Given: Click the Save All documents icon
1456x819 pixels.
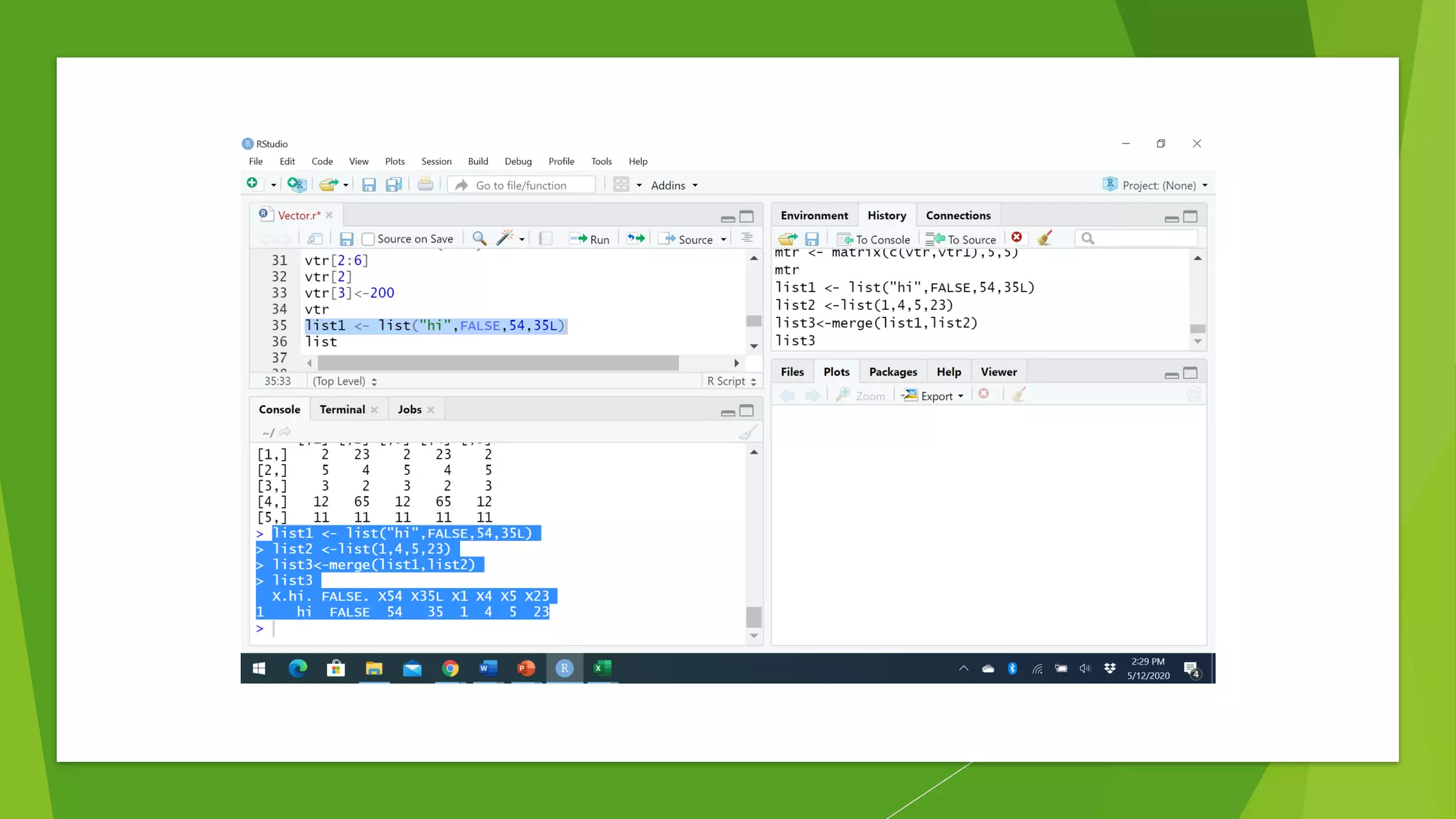Looking at the screenshot, I should point(393,185).
